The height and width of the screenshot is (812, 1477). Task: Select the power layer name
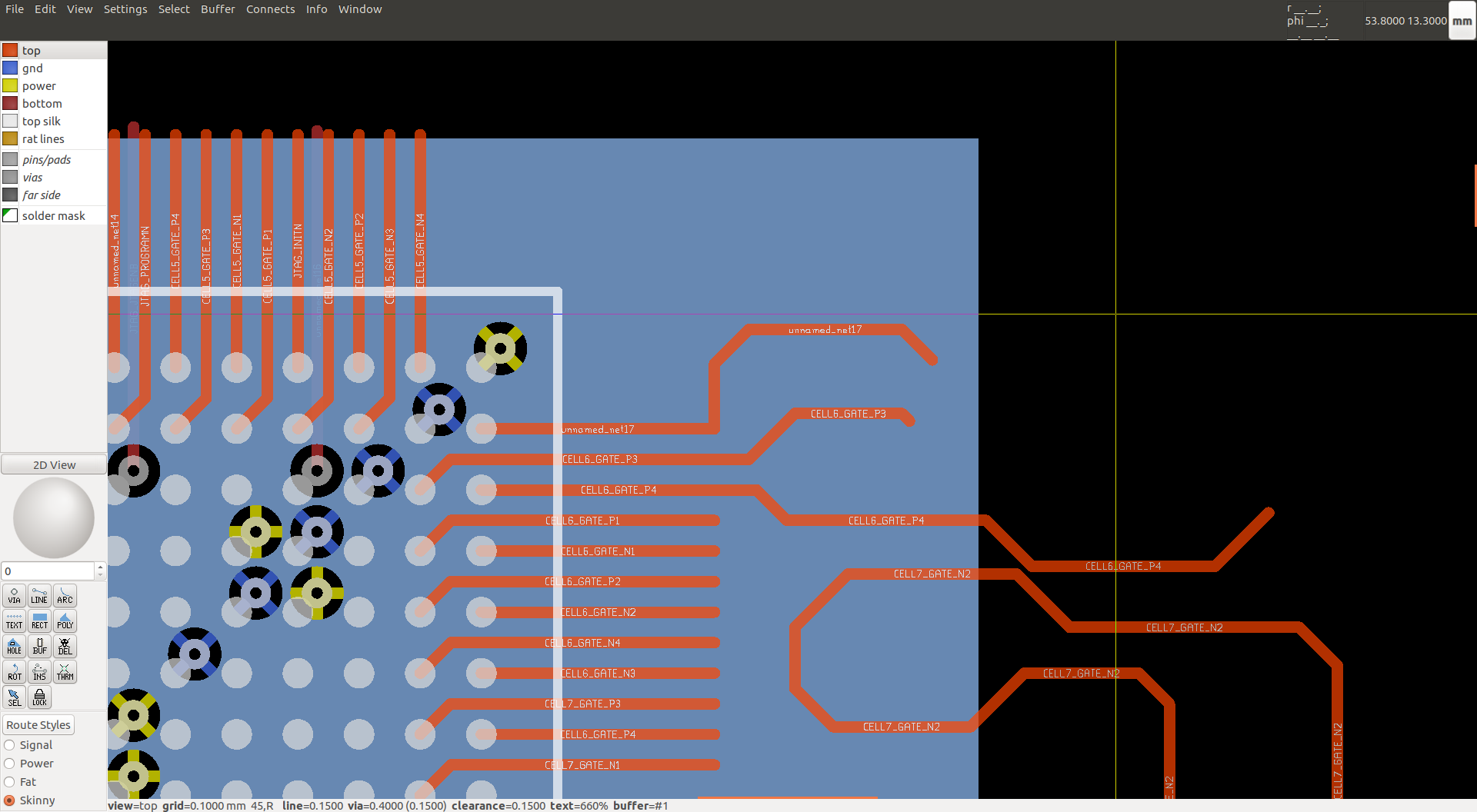pos(39,86)
